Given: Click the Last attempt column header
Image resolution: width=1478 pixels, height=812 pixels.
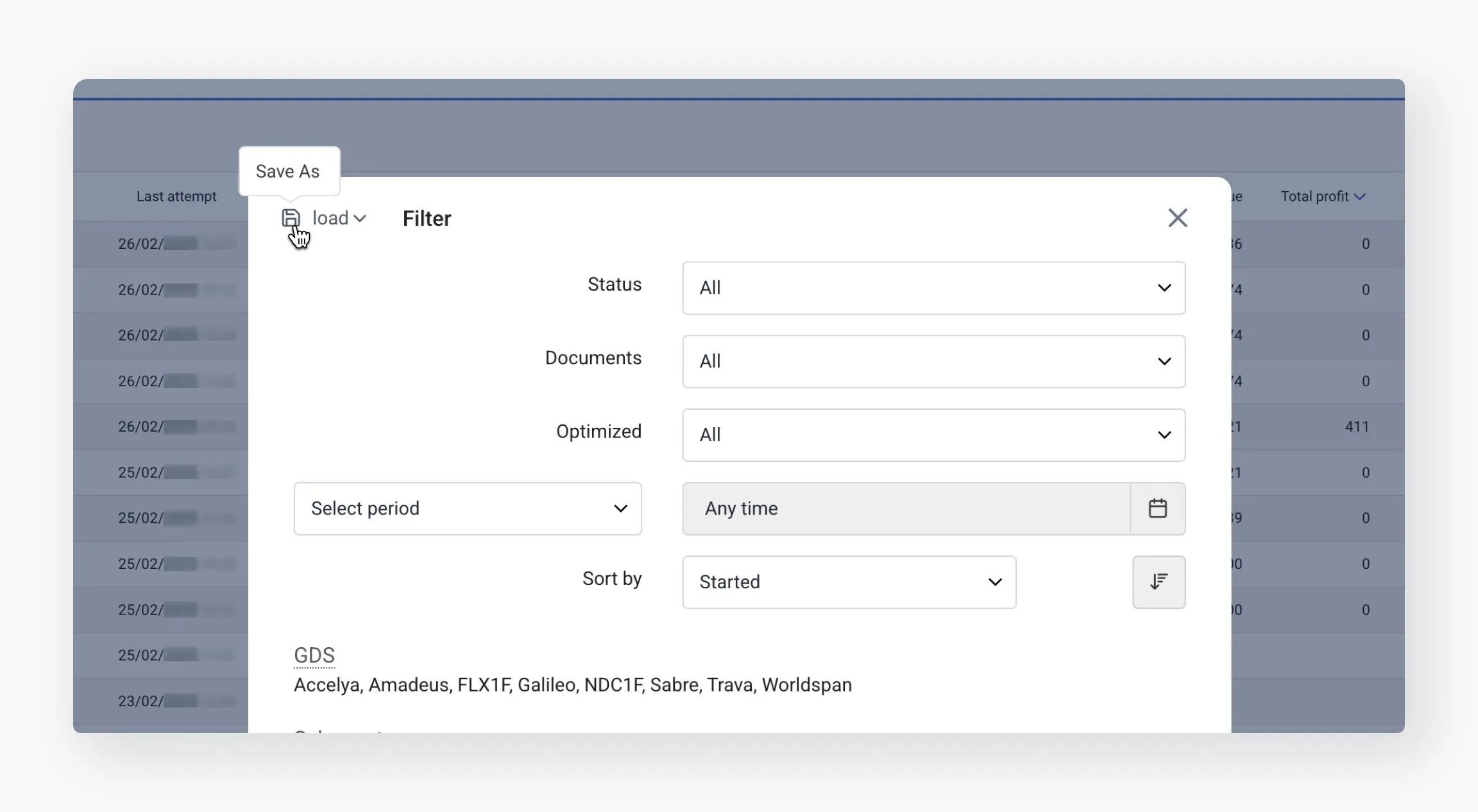Looking at the screenshot, I should (x=176, y=196).
